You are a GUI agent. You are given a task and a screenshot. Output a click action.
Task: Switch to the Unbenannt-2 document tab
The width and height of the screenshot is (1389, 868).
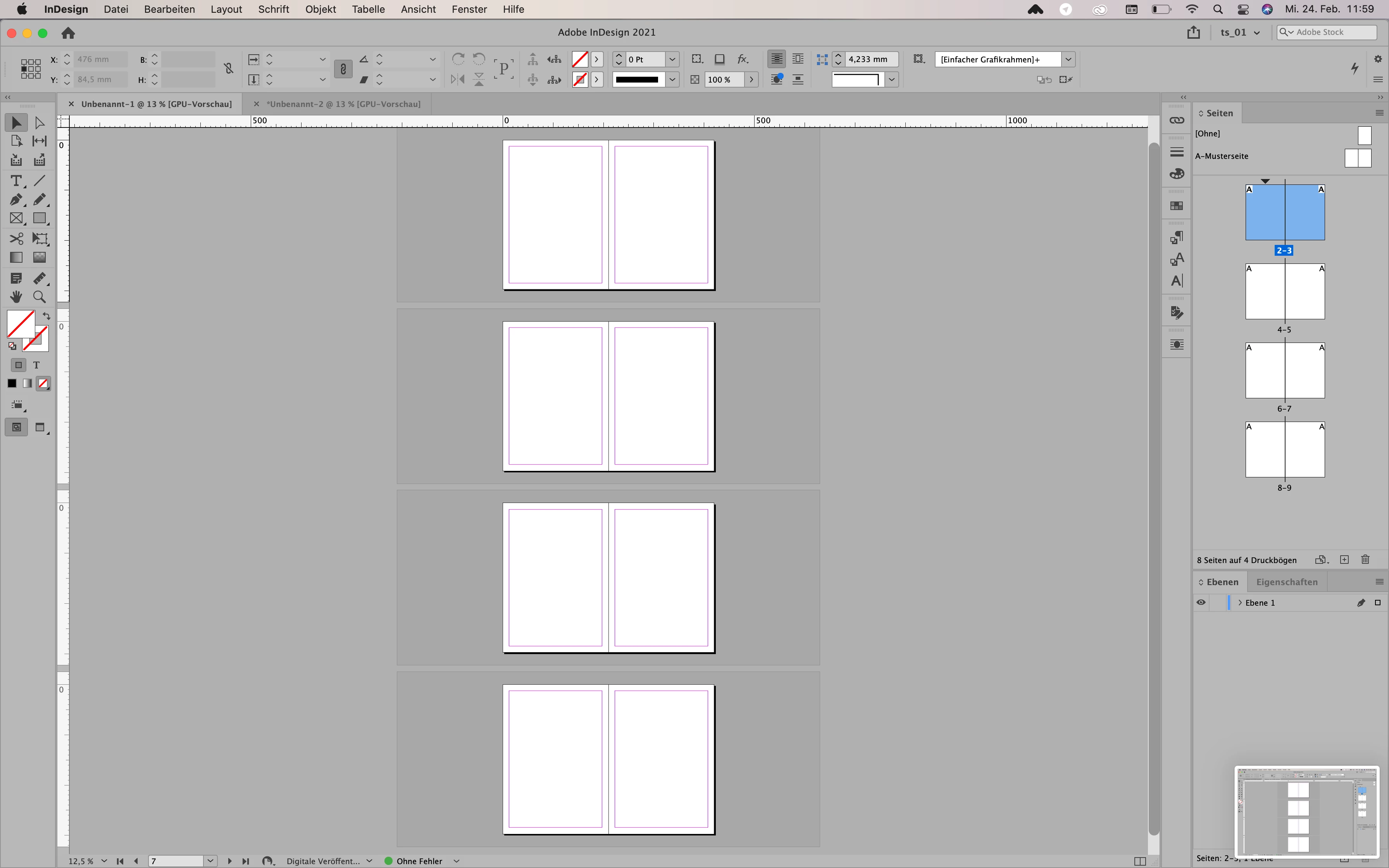[343, 104]
